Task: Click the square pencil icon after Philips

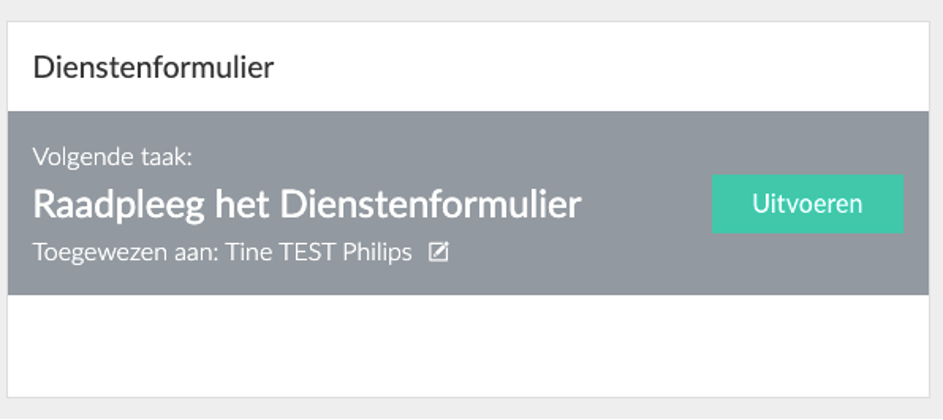Action: coord(438,252)
